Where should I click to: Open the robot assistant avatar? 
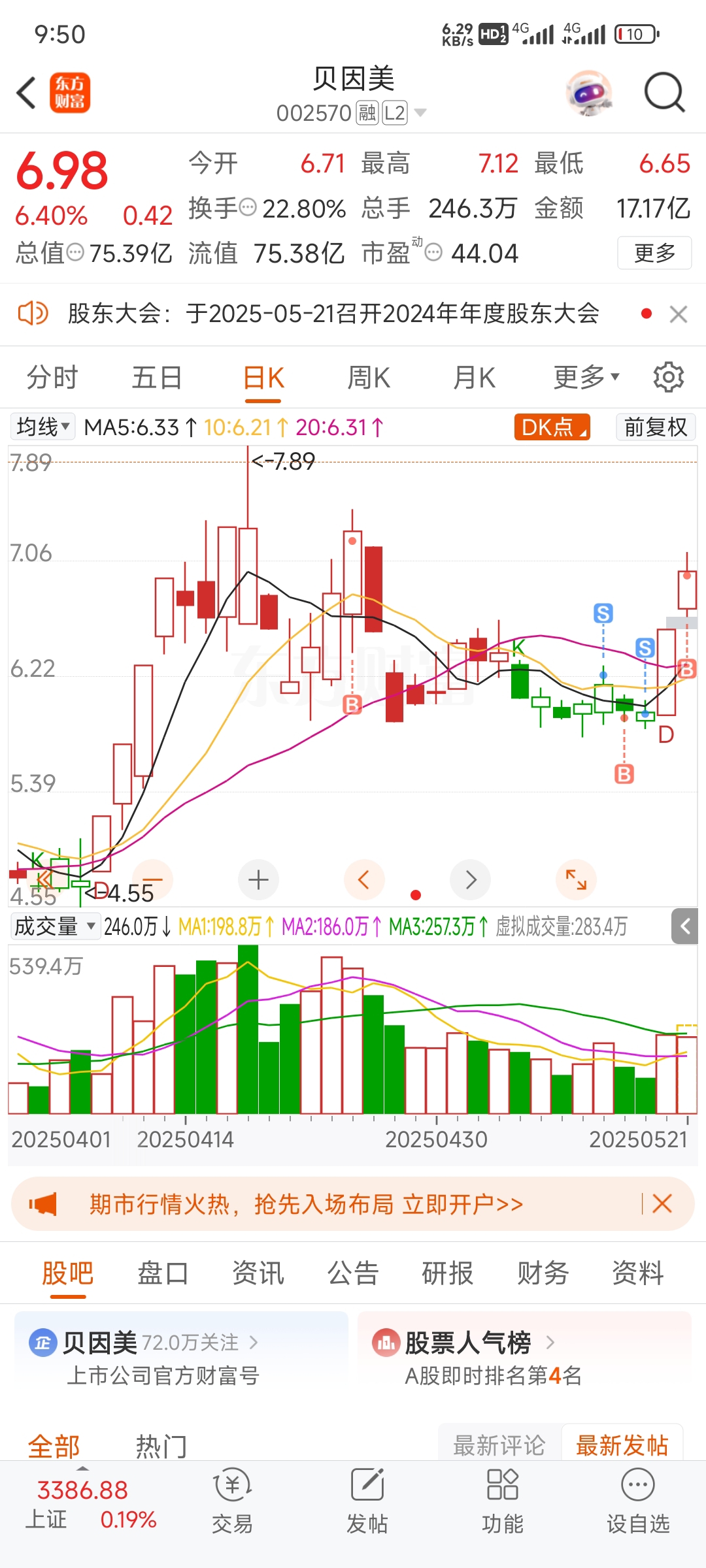click(x=590, y=93)
